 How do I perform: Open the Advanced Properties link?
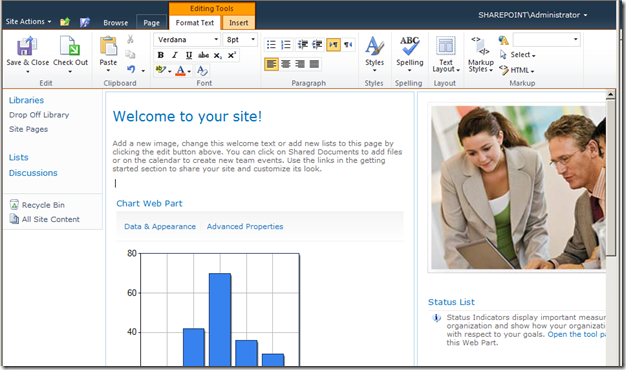tap(245, 226)
